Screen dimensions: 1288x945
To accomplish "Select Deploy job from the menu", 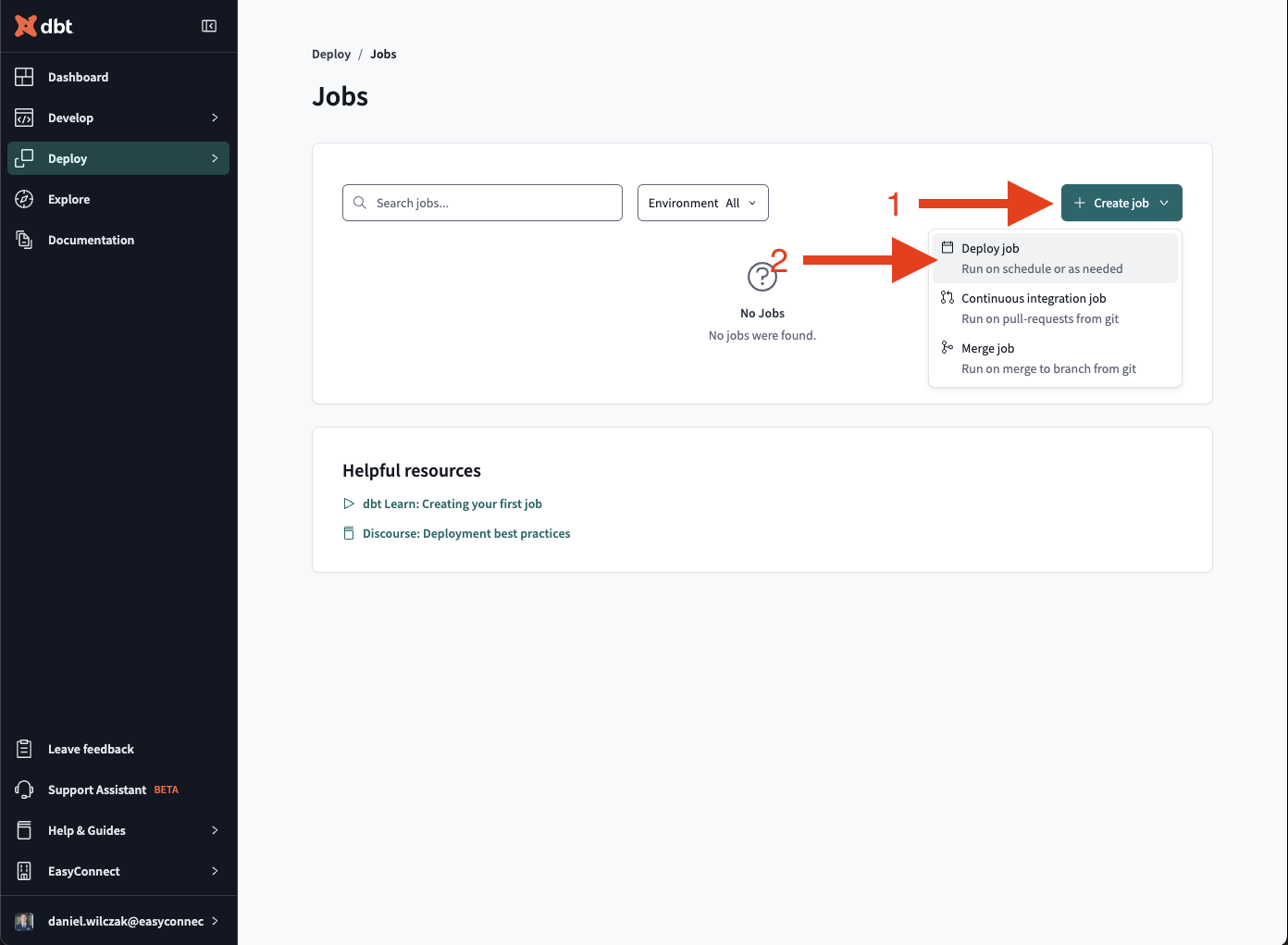I will point(1055,258).
